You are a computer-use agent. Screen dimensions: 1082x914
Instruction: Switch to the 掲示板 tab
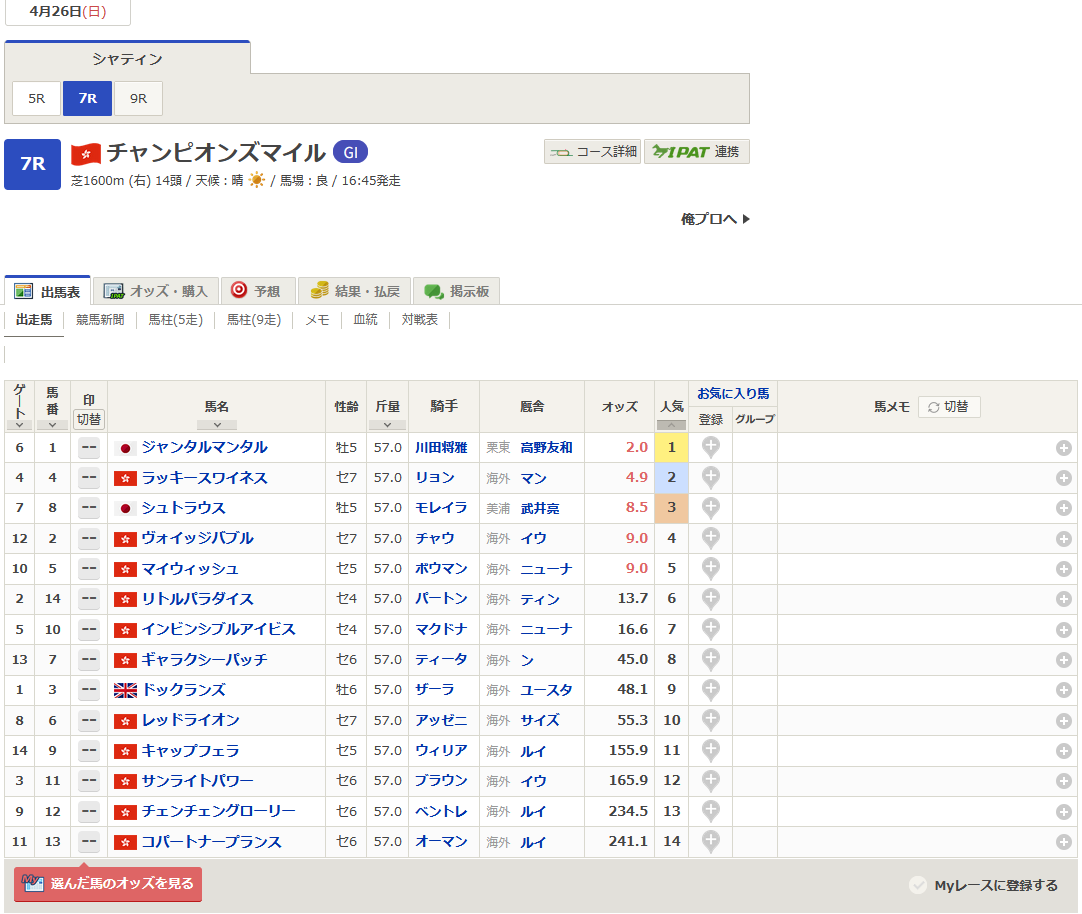[x=456, y=291]
